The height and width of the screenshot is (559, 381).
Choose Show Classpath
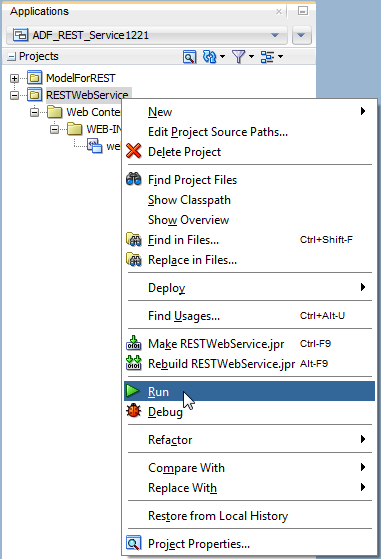tap(249, 200)
